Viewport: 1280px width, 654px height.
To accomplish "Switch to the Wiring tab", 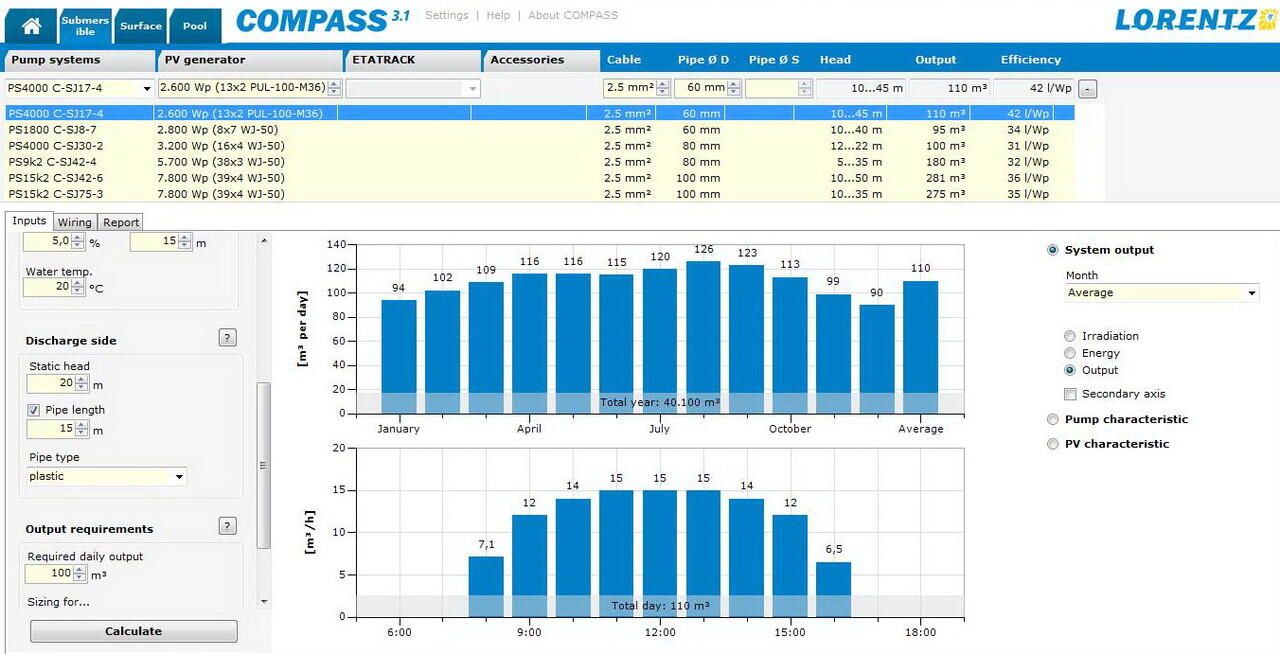I will click(74, 222).
